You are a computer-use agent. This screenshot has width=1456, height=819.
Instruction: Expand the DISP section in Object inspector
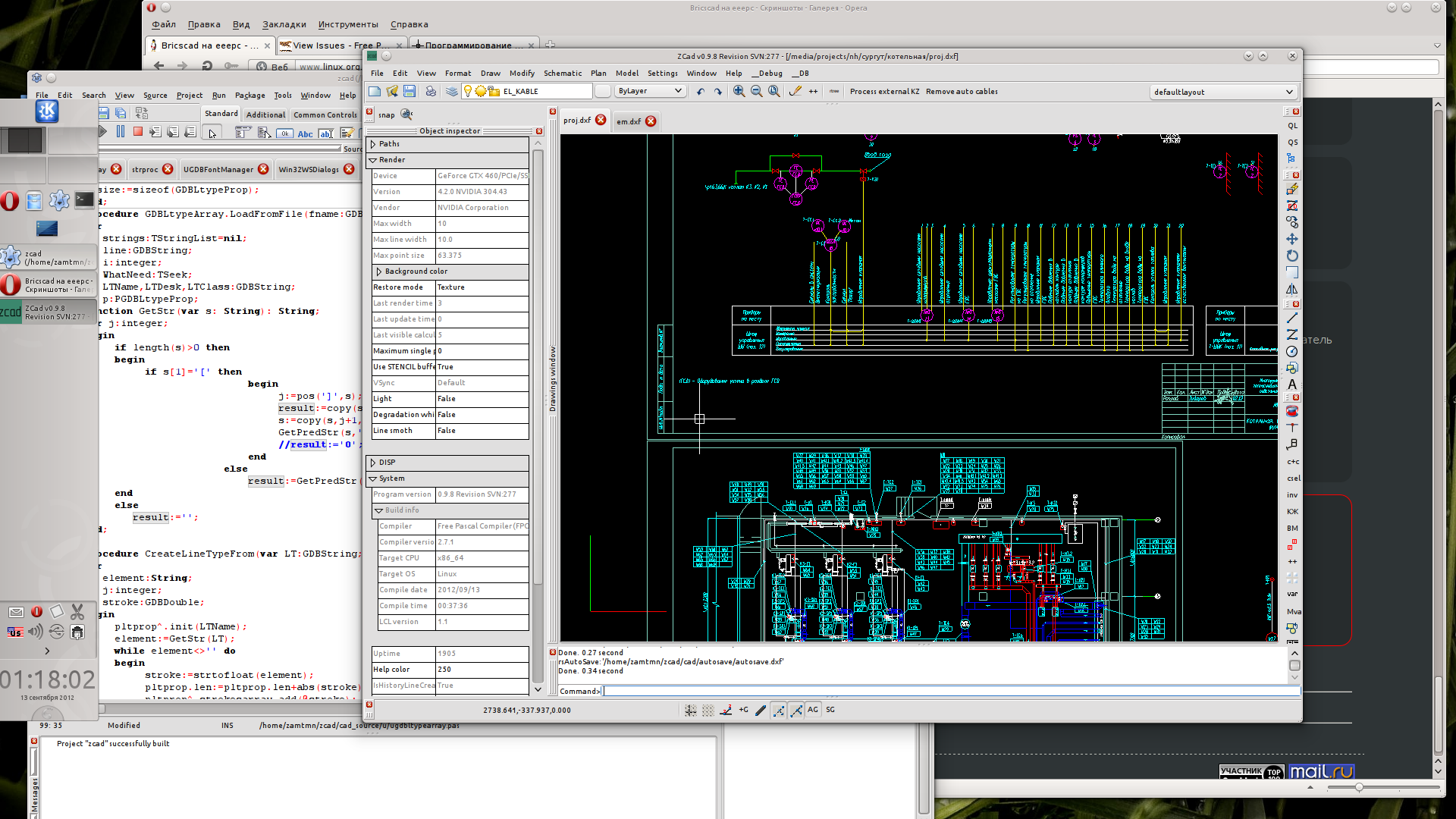coord(373,463)
